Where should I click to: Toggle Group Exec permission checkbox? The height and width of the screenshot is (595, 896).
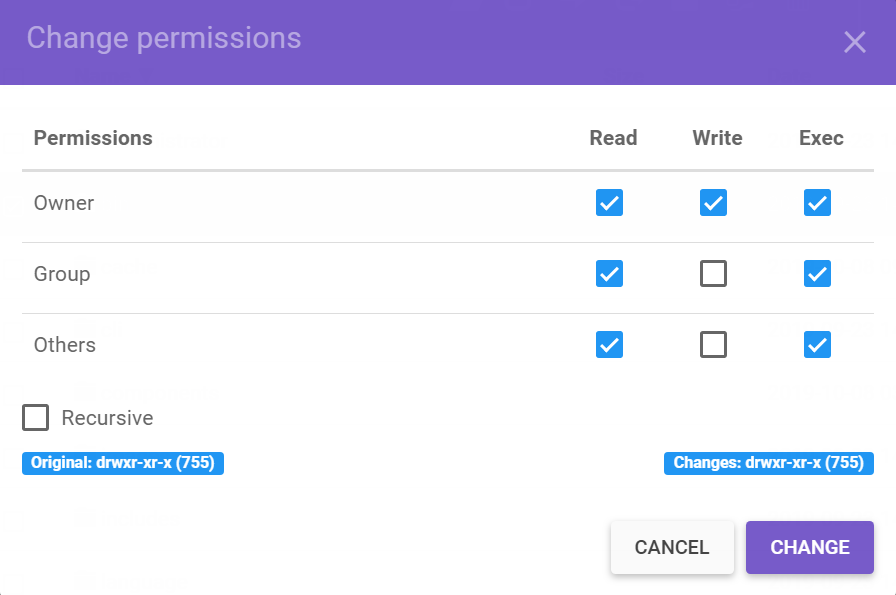(x=817, y=274)
